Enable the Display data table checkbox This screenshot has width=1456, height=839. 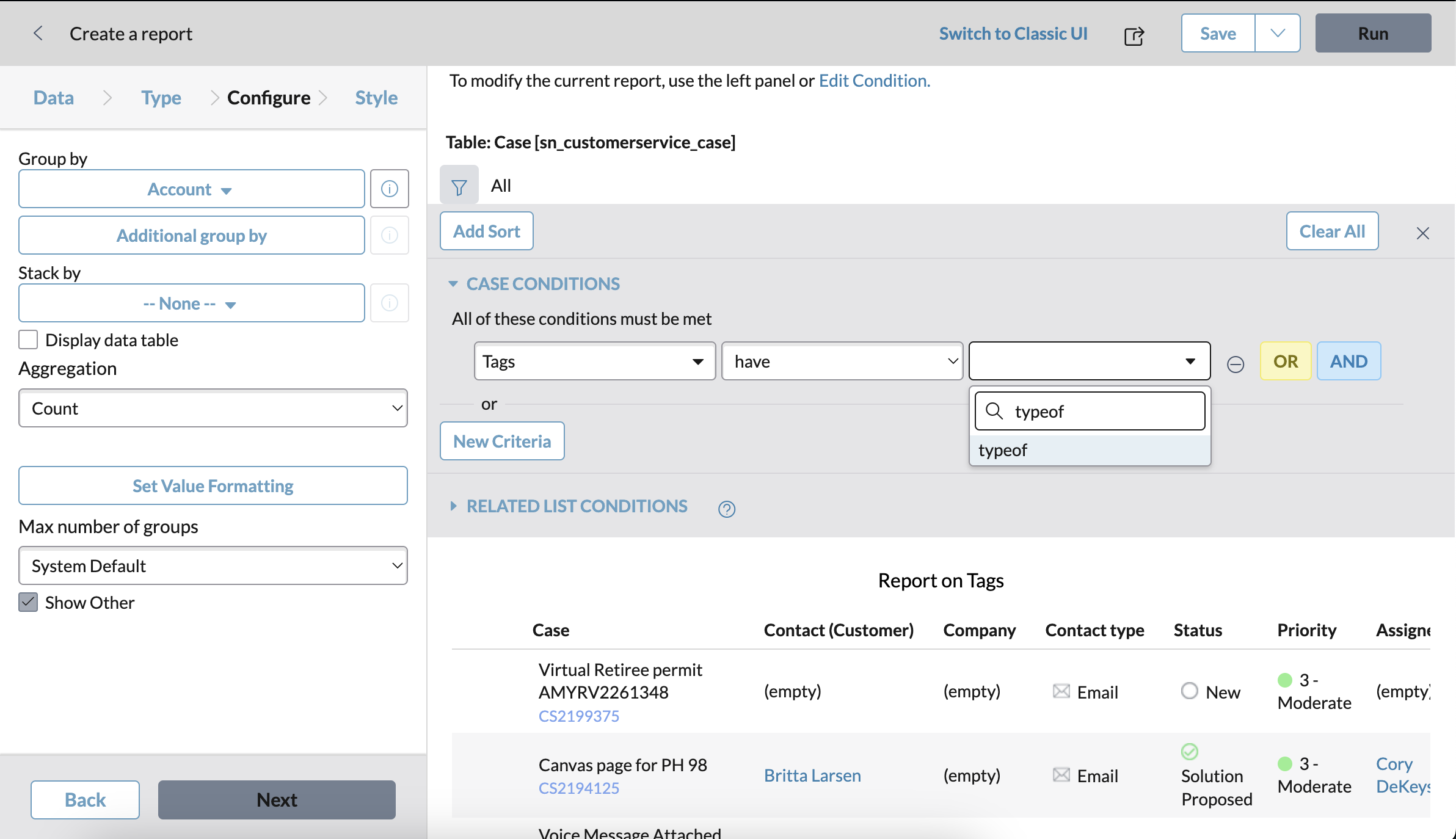[28, 339]
